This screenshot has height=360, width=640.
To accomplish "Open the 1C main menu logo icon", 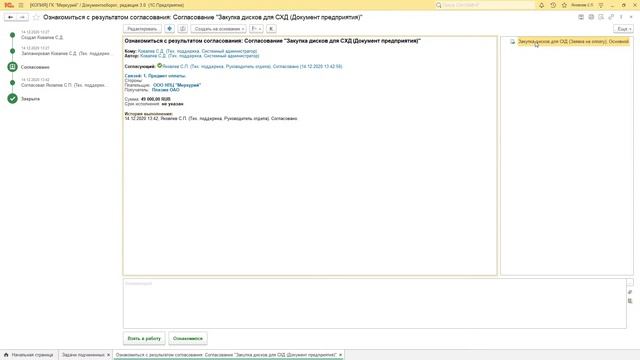I will pos(9,5).
